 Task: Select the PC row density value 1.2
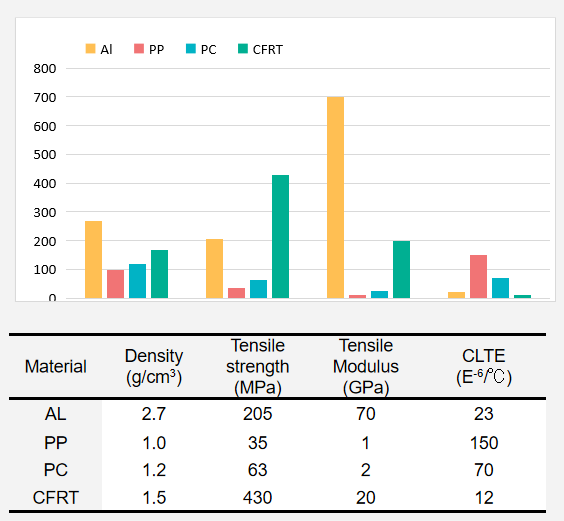coord(154,470)
